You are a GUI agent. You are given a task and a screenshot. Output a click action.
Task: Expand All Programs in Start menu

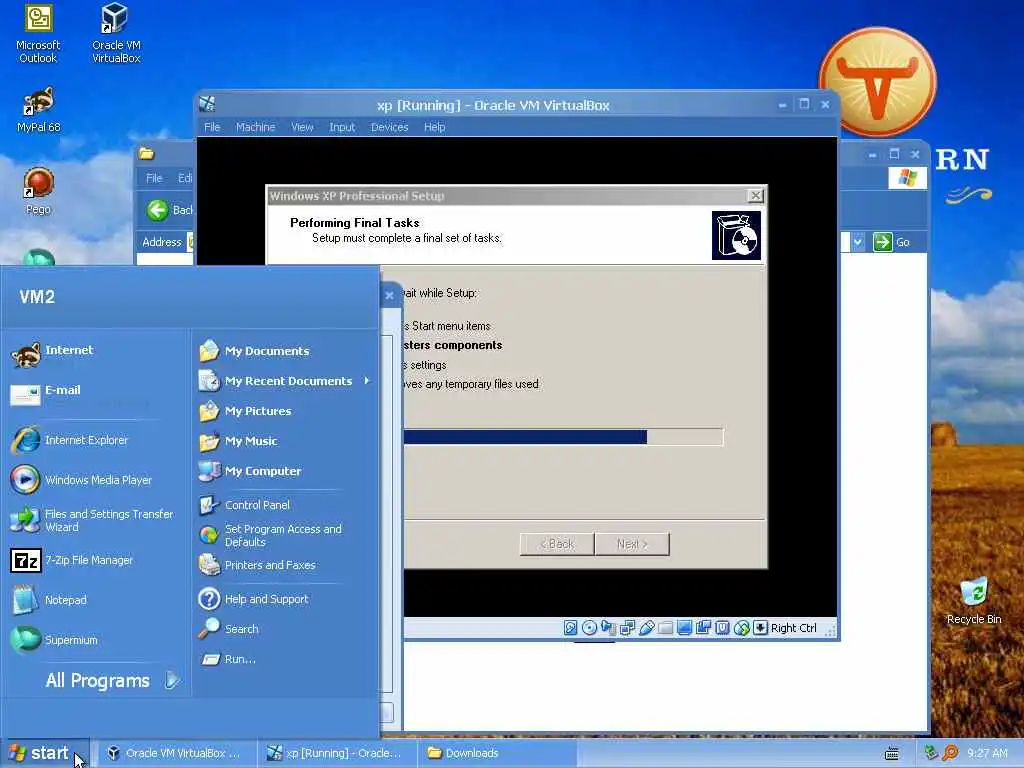[112, 680]
